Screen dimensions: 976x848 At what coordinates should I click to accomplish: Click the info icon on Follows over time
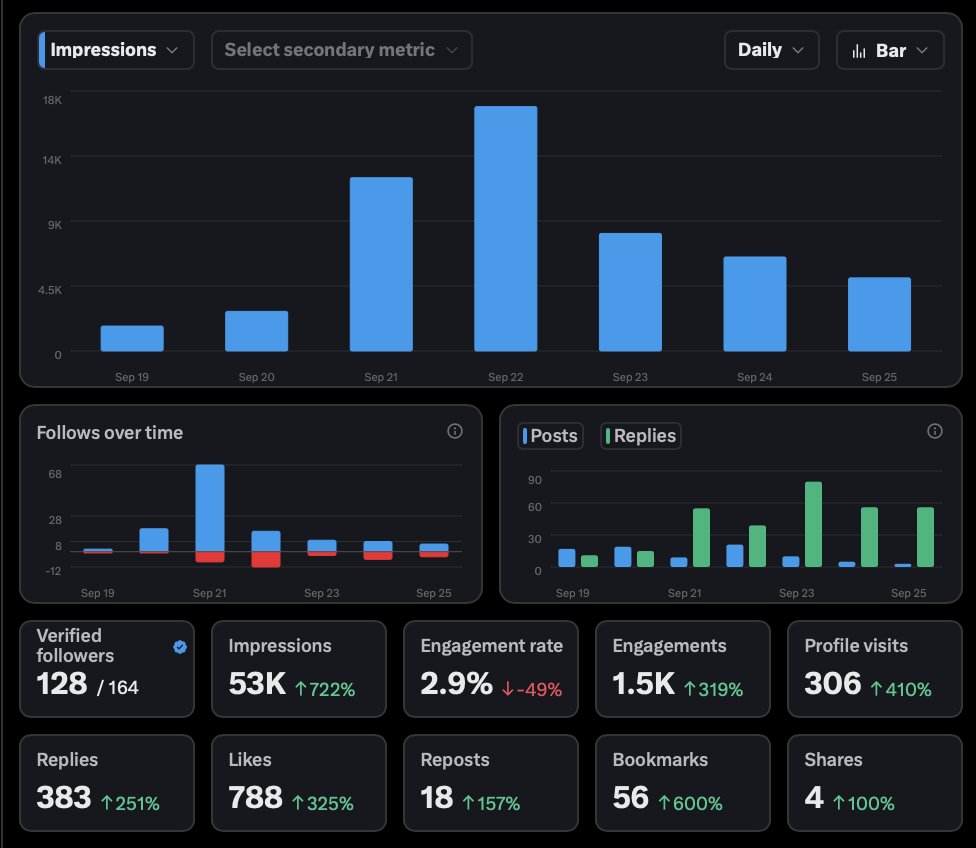(455, 431)
